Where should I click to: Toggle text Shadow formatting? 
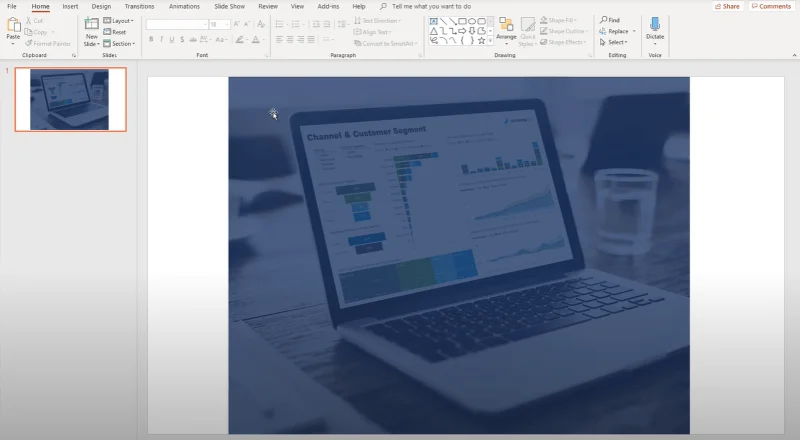coord(182,39)
